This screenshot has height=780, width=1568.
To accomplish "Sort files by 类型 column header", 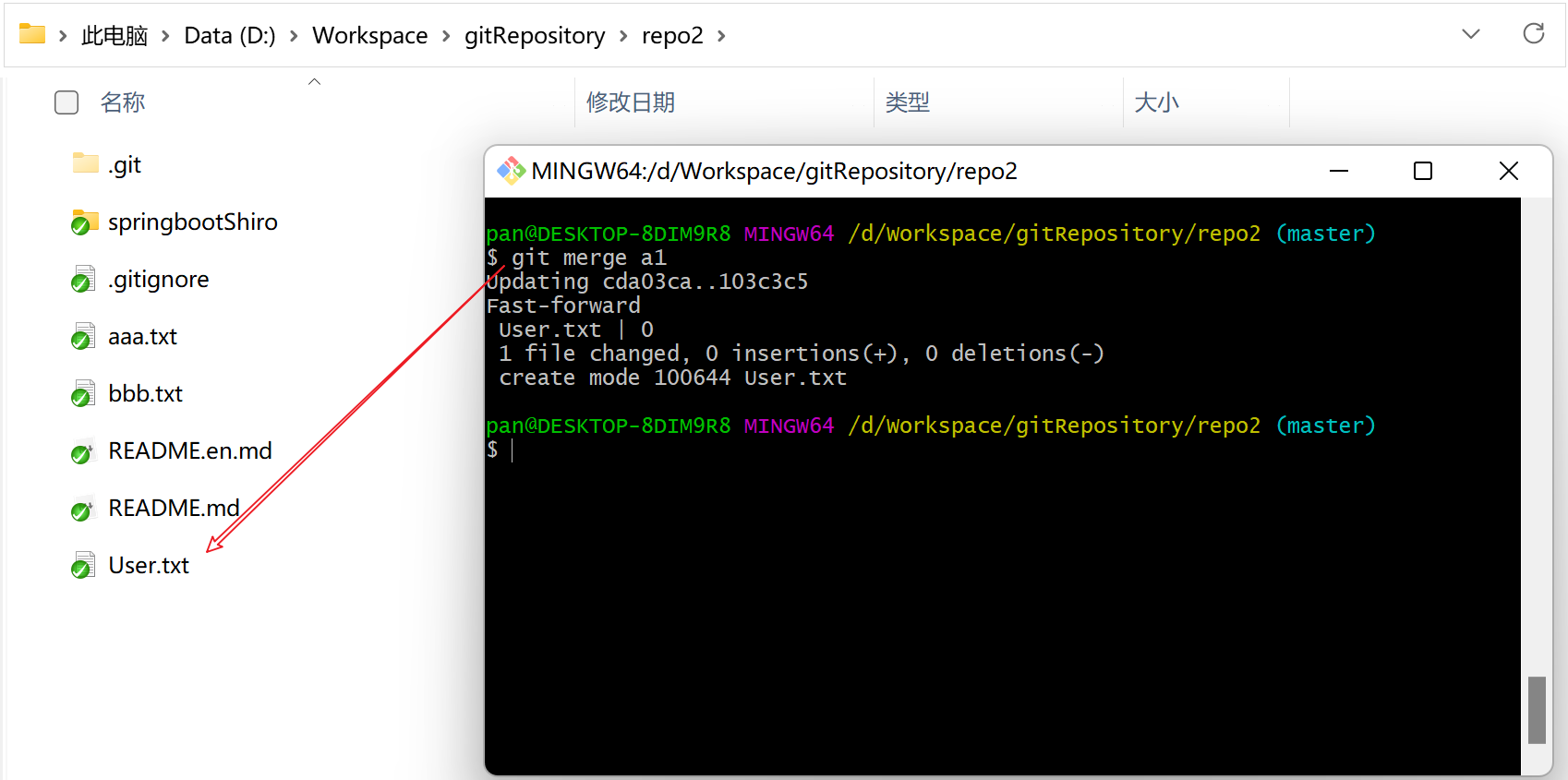I will tap(907, 102).
